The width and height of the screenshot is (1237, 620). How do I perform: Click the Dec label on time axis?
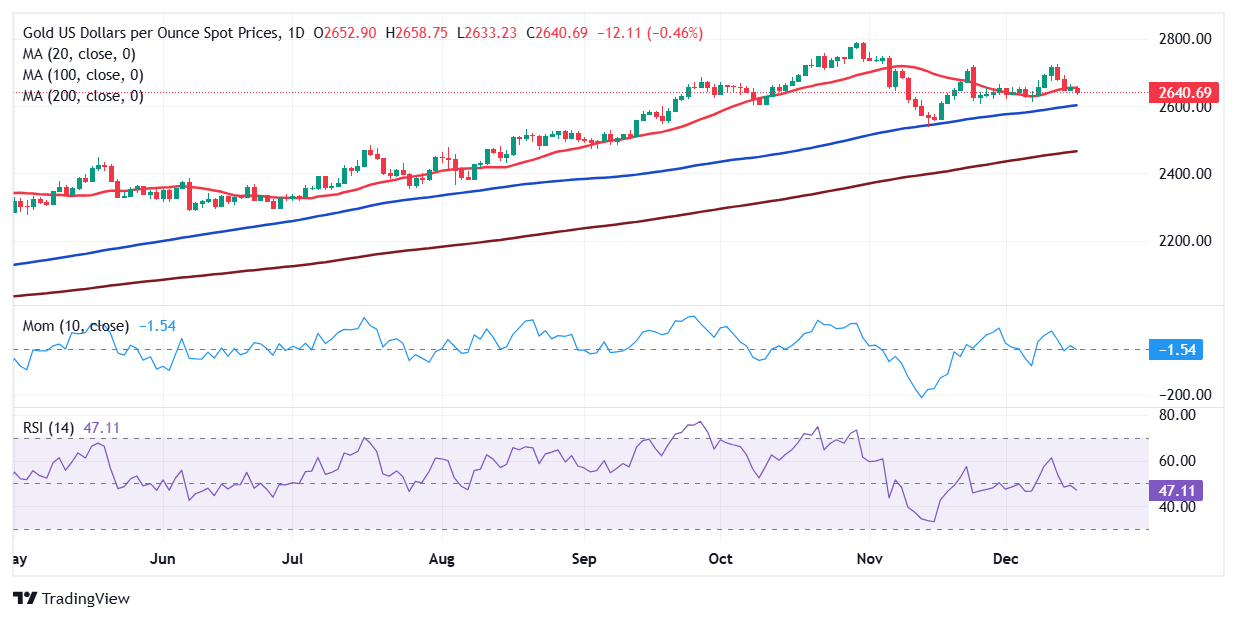1004,557
